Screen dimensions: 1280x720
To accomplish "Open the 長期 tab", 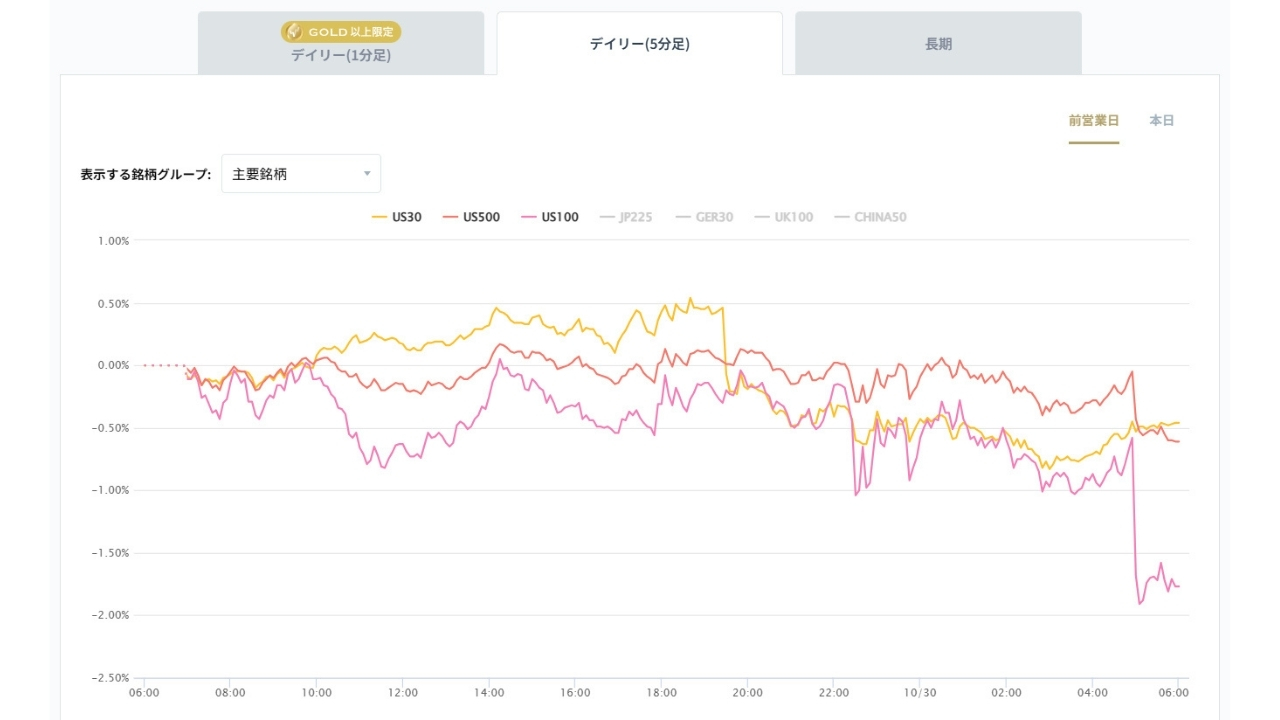I will coord(938,43).
